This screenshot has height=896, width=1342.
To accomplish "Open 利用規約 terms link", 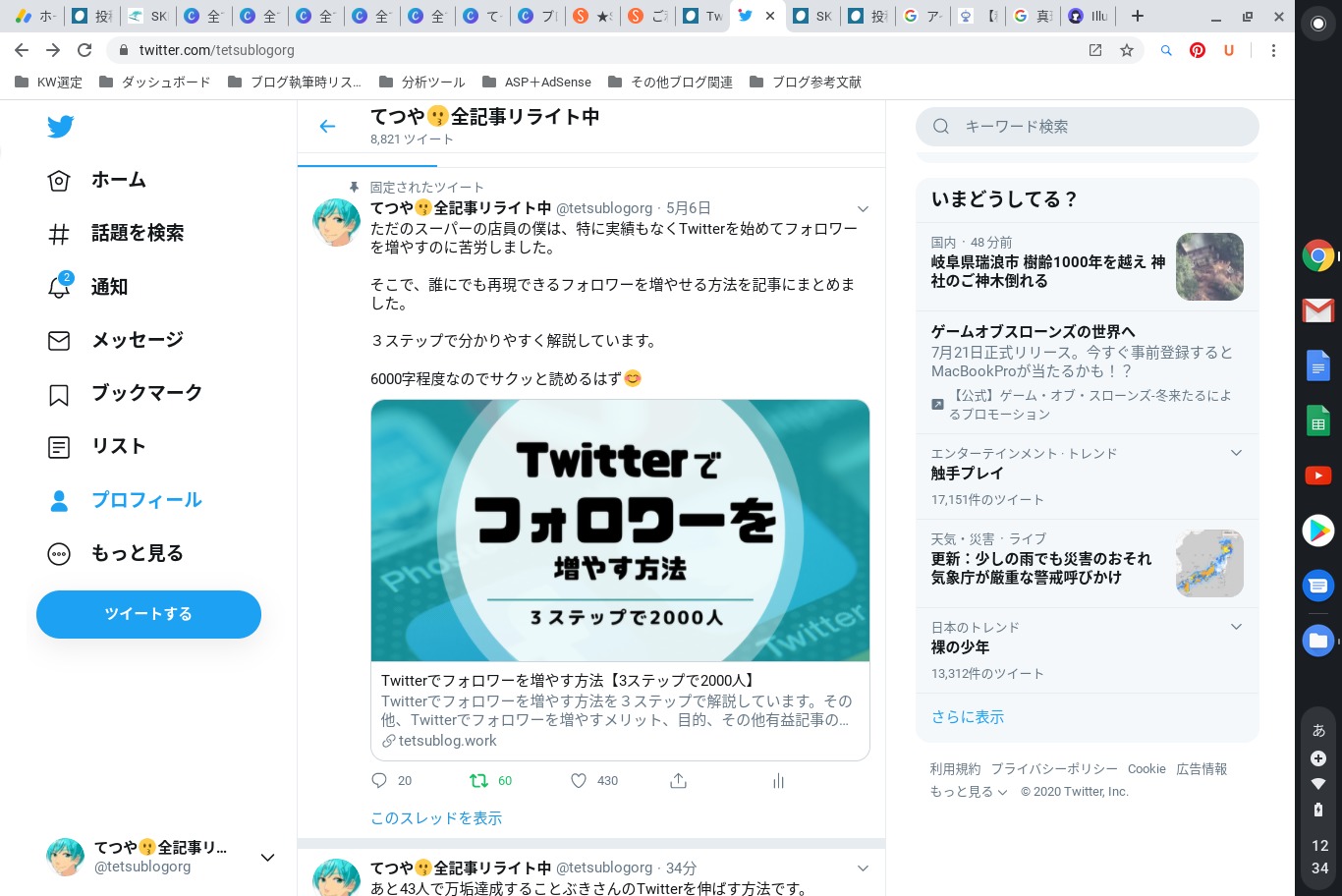I will pyautogui.click(x=955, y=768).
